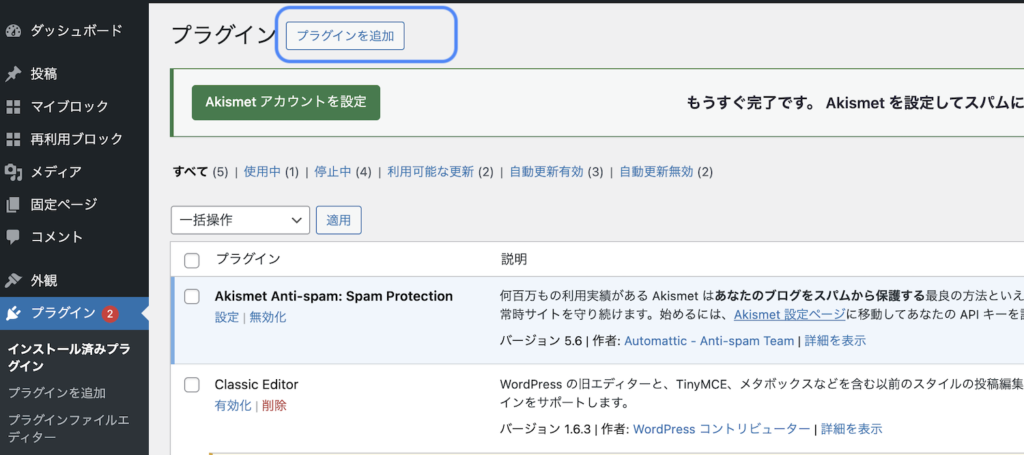Image resolution: width=1024 pixels, height=455 pixels.
Task: Filter plugins by 使用中
Action: click(x=262, y=172)
